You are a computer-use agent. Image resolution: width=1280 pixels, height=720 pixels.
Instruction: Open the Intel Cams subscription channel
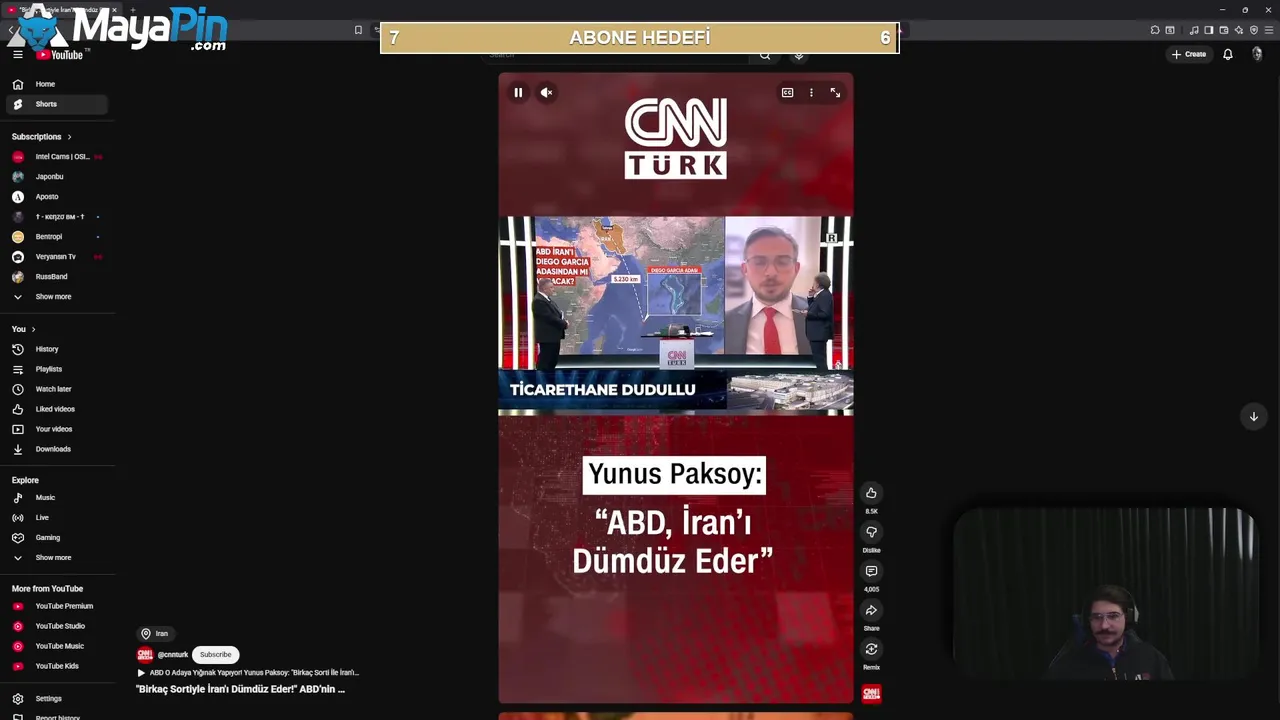pyautogui.click(x=58, y=157)
